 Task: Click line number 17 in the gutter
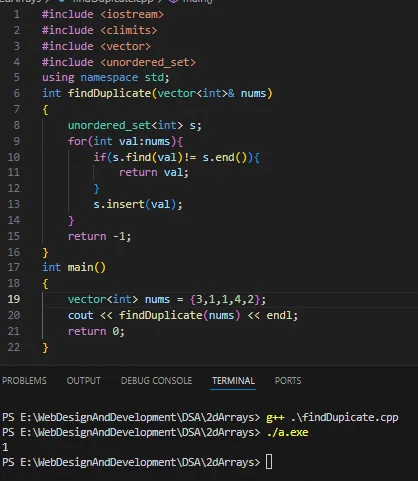(14, 267)
